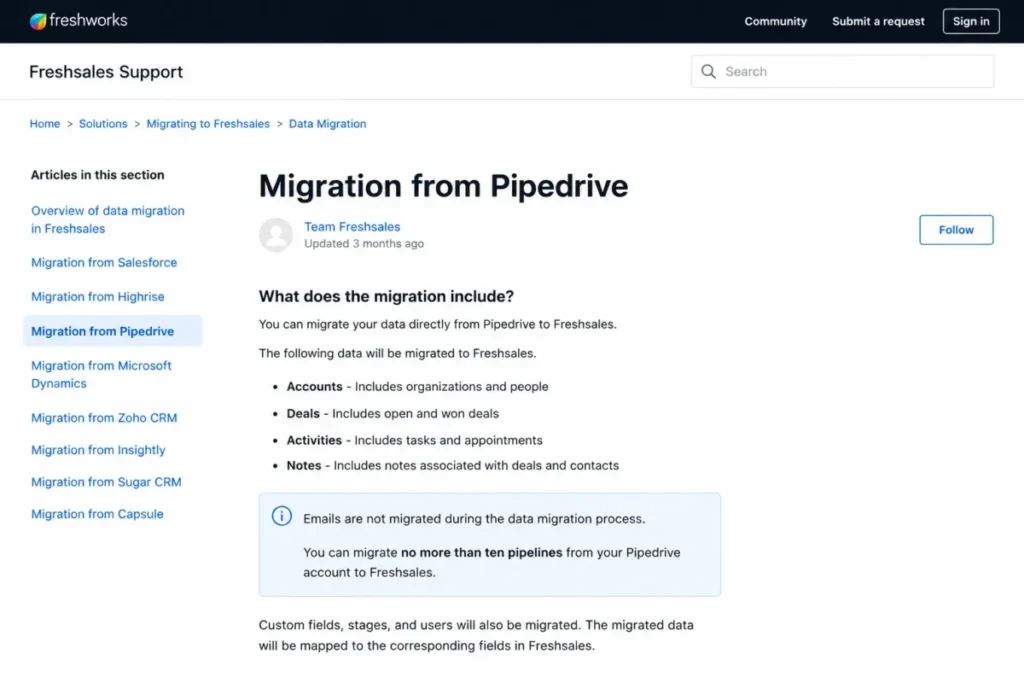
Task: Click the Freshsales Support title
Action: 106,72
